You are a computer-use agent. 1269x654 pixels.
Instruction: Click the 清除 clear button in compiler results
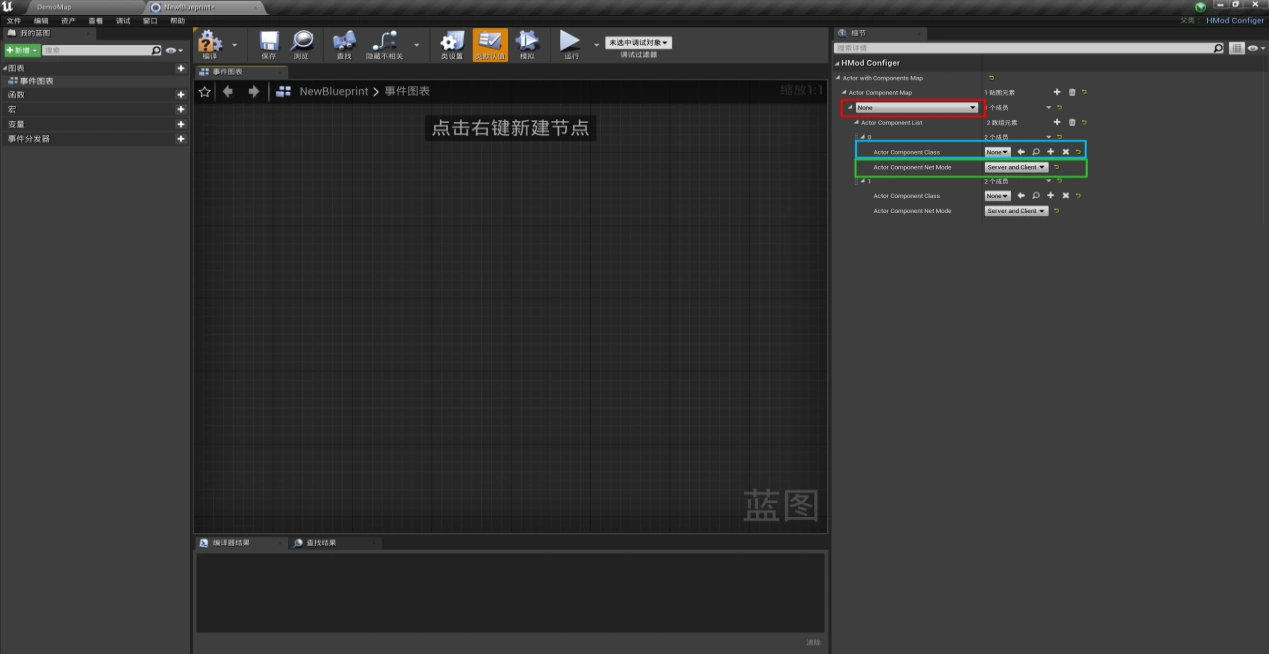pos(813,642)
